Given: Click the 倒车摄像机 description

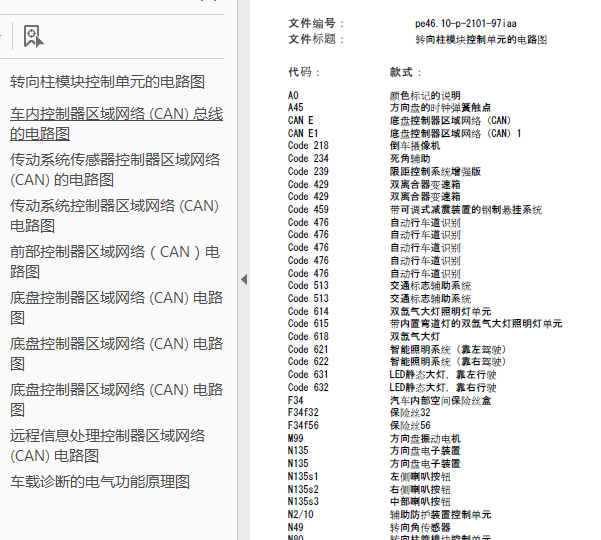Looking at the screenshot, I should coord(415,146).
